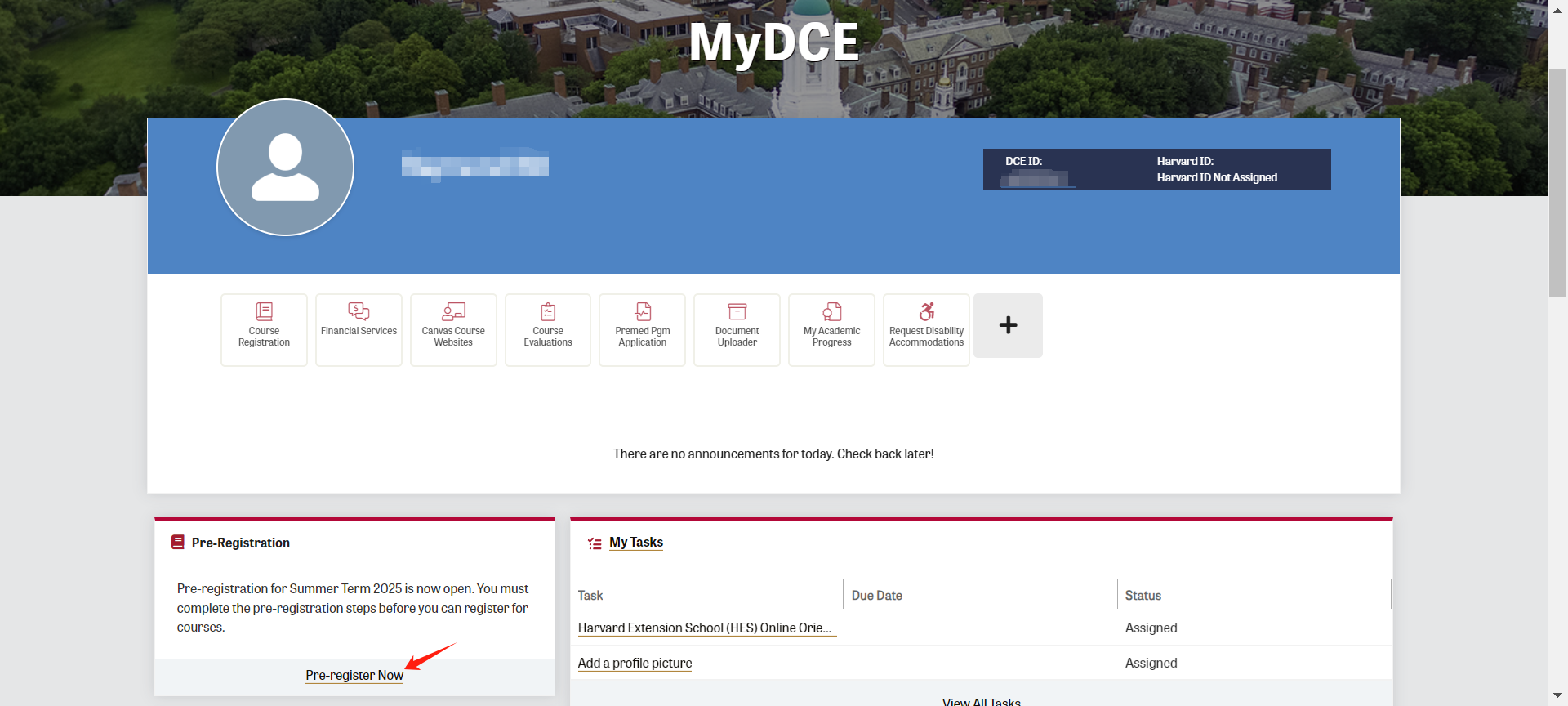Sort by the Task column header
This screenshot has height=706, width=1568.
tap(590, 596)
